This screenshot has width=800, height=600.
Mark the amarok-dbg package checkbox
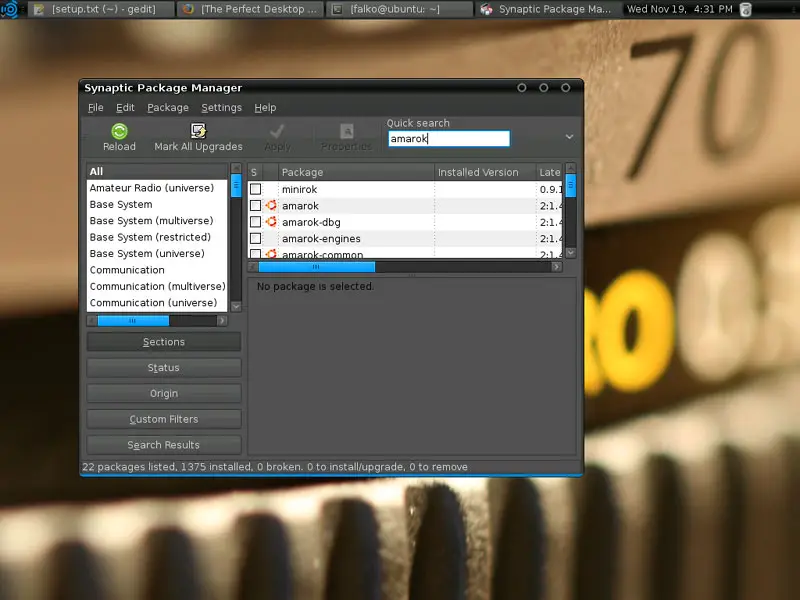tap(256, 222)
